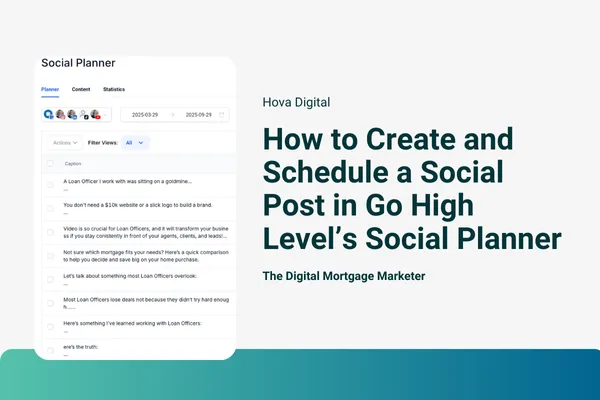Select the YouTube-badged account avatar
The height and width of the screenshot is (400, 600).
tap(95, 114)
